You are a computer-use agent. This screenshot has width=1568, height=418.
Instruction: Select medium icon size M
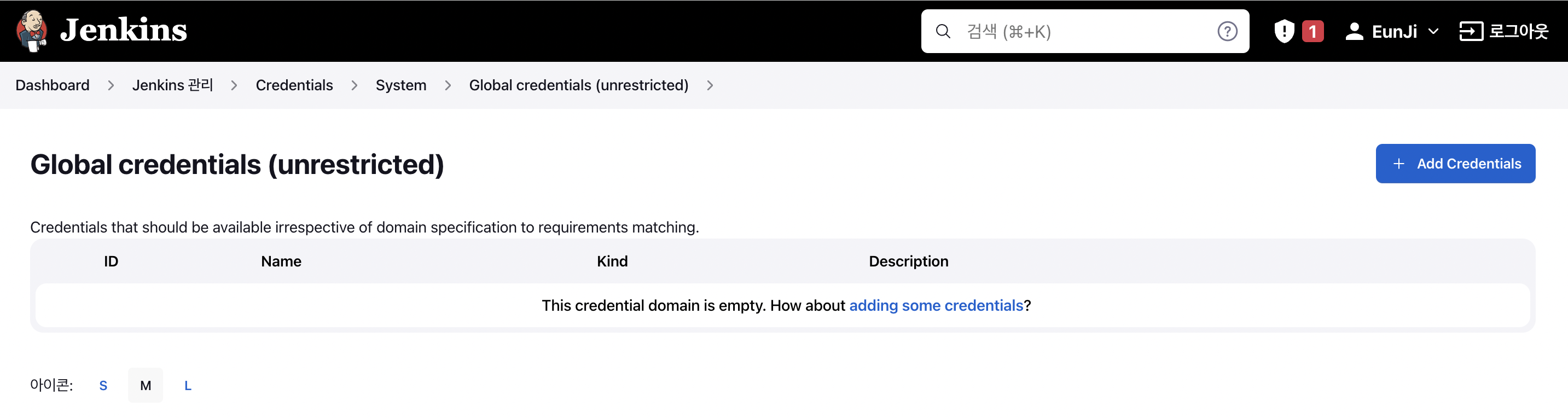(146, 385)
